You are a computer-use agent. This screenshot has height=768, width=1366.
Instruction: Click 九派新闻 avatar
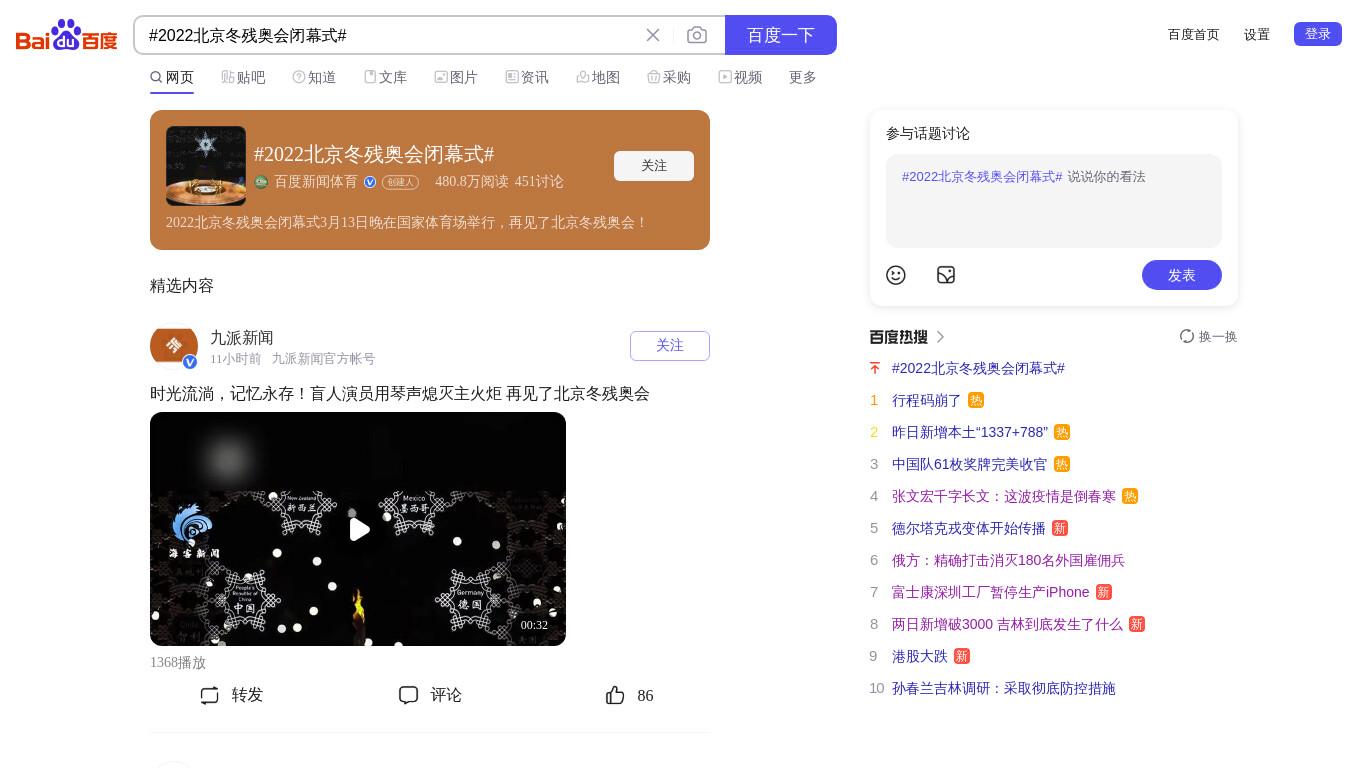click(x=174, y=346)
